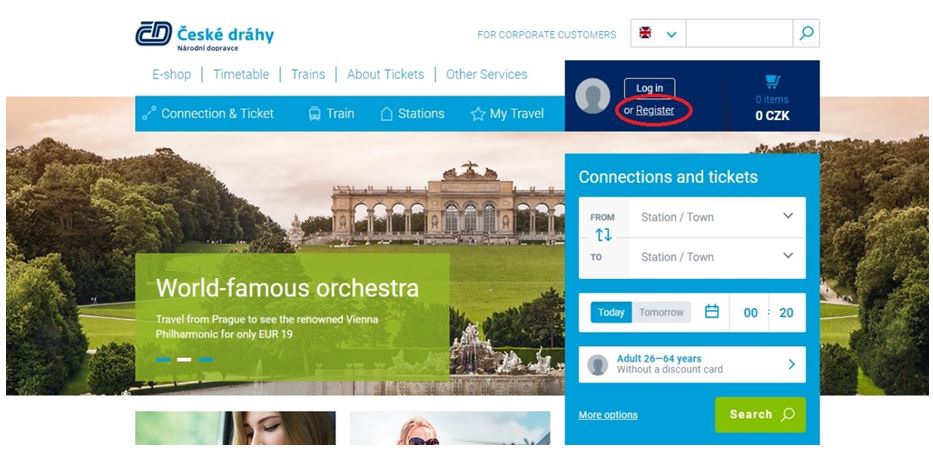The width and height of the screenshot is (933, 454).
Task: Click the user avatar icon
Action: point(593,96)
